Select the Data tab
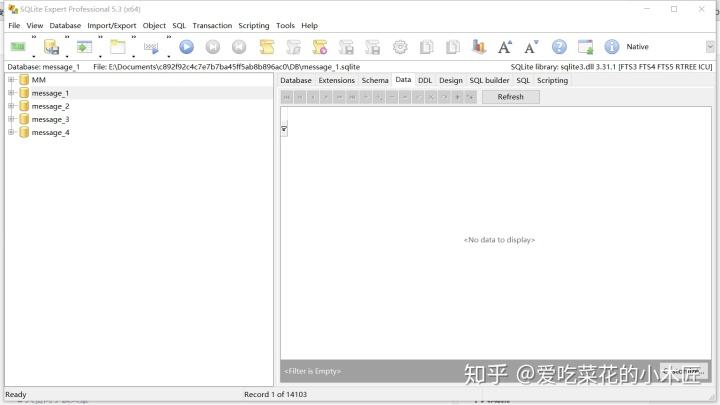720x405 pixels. click(403, 80)
